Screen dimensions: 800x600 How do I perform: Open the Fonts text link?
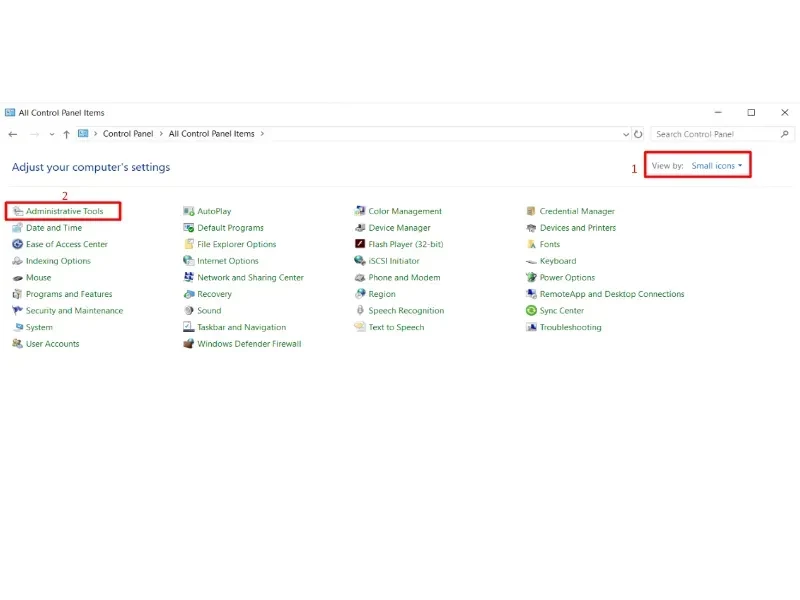click(x=550, y=244)
